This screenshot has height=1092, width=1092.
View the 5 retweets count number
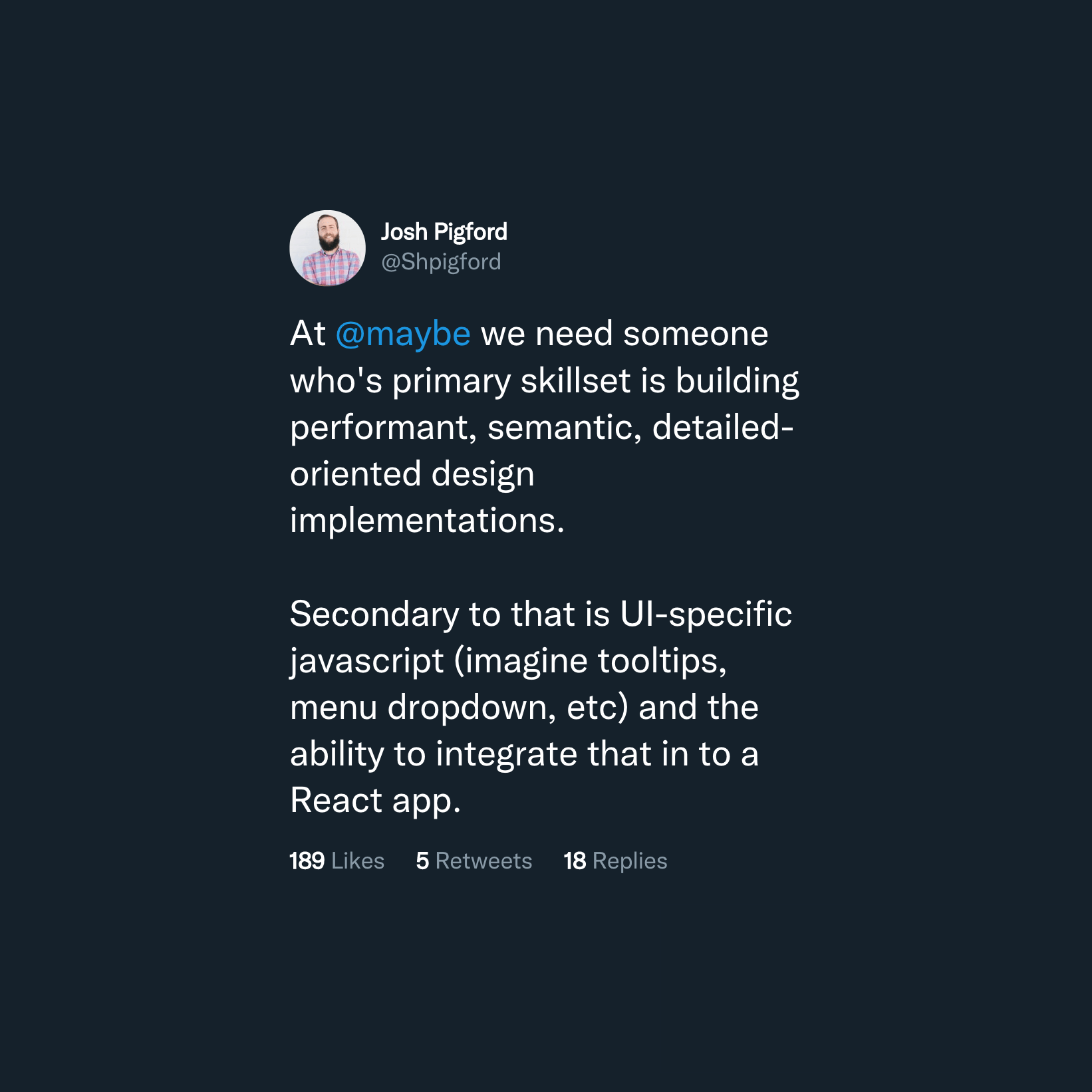click(x=422, y=861)
